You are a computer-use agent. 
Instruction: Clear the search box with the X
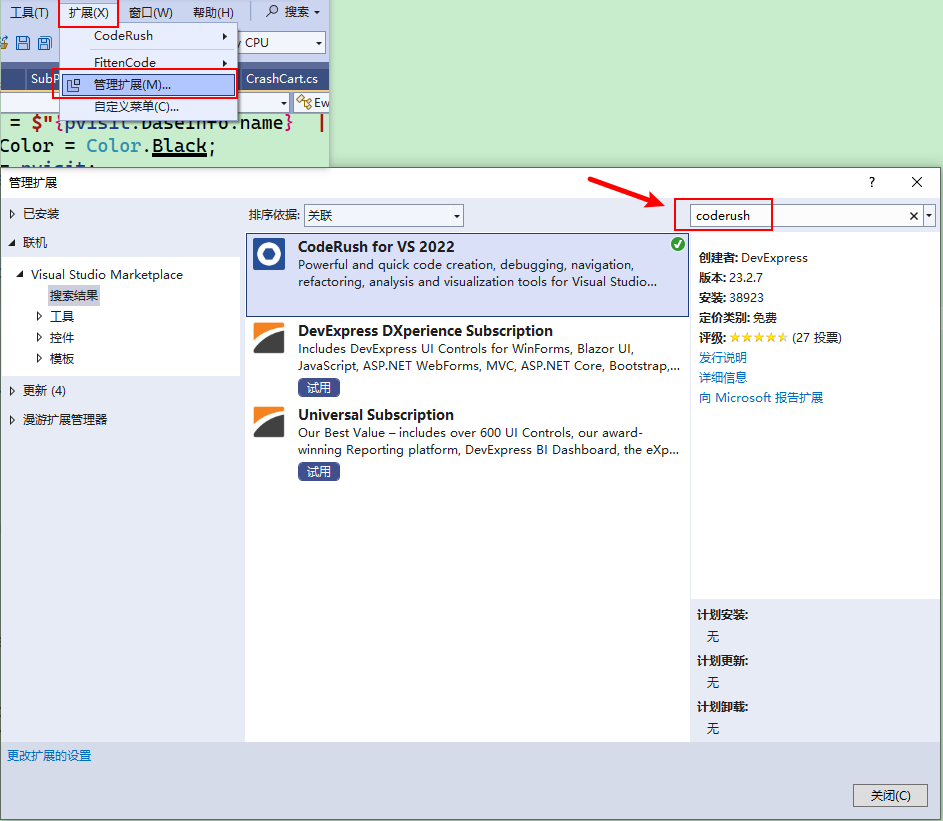914,216
